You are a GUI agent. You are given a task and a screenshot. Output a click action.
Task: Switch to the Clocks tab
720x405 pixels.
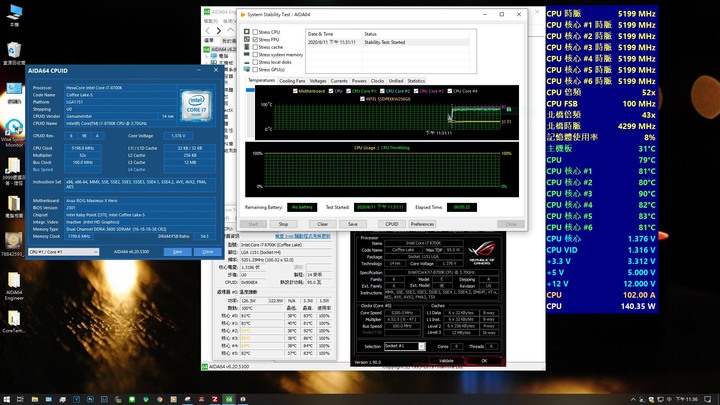[377, 81]
